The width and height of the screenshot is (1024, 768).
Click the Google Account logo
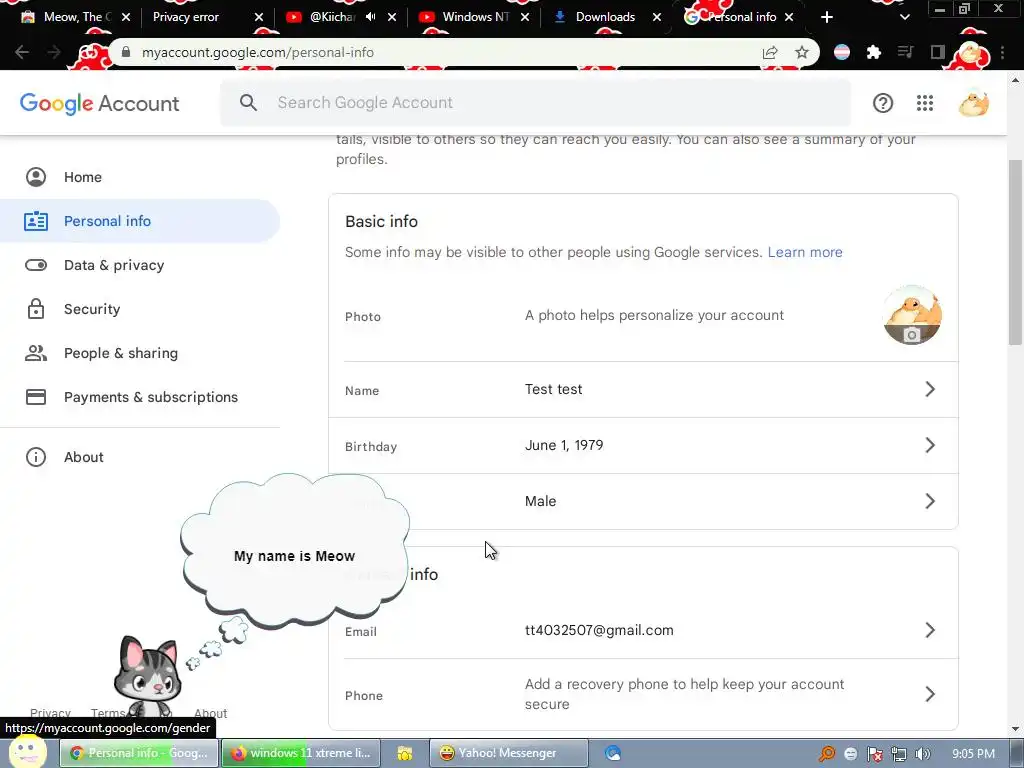pyautogui.click(x=99, y=103)
